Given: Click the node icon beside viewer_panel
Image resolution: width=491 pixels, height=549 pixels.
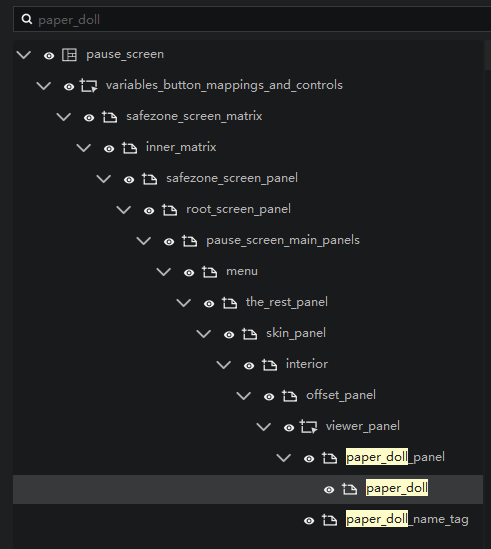Looking at the screenshot, I should click(309, 426).
